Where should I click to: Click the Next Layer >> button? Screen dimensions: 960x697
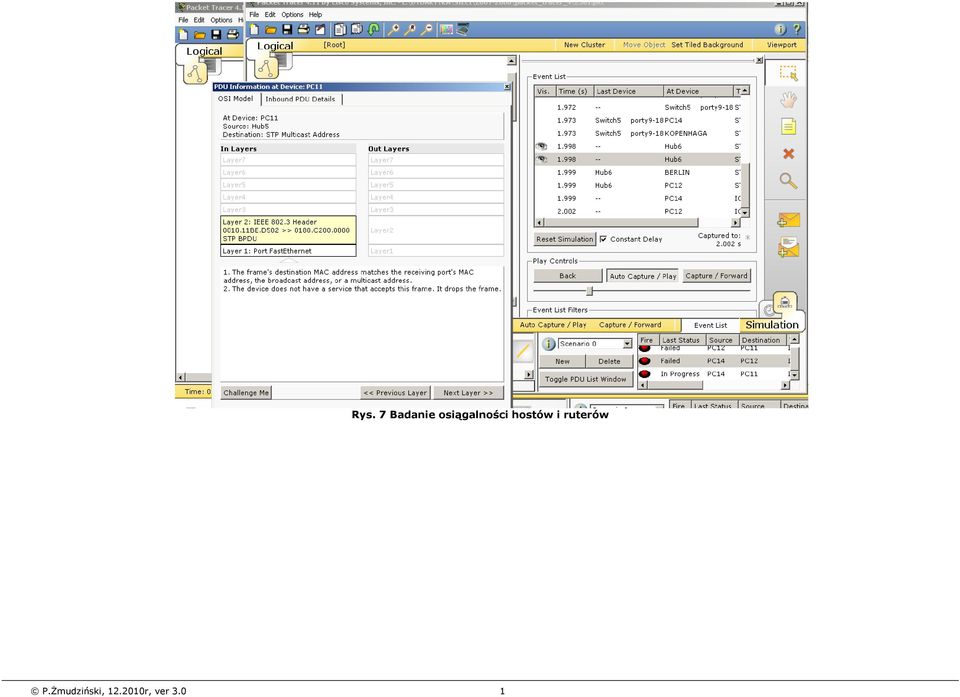click(468, 393)
